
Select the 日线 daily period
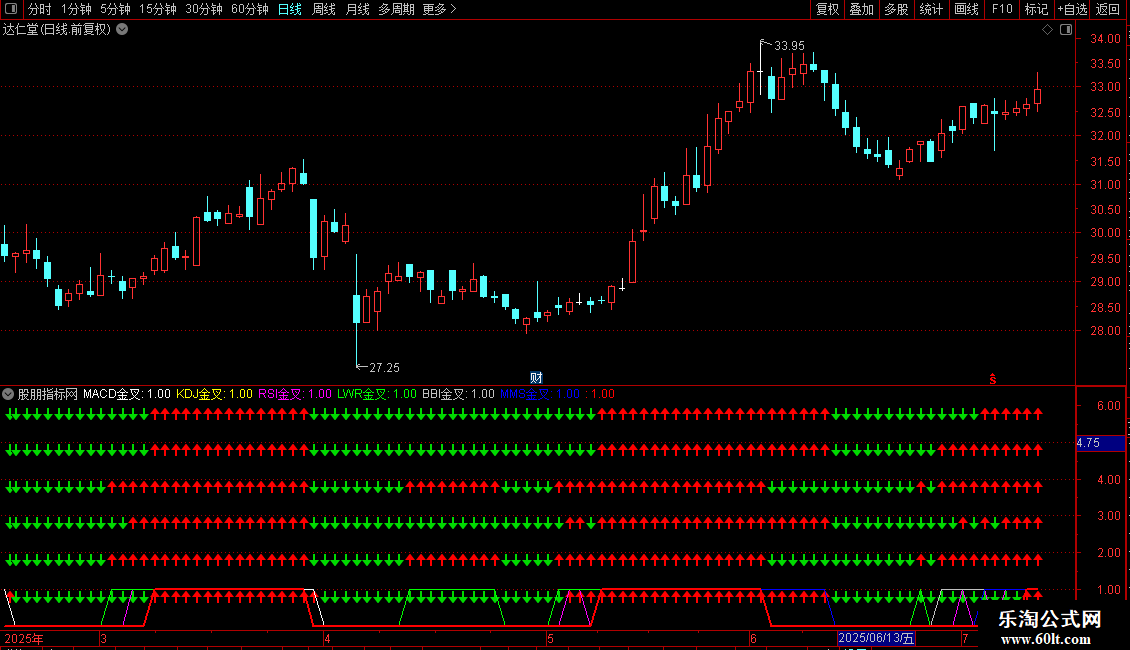point(290,9)
